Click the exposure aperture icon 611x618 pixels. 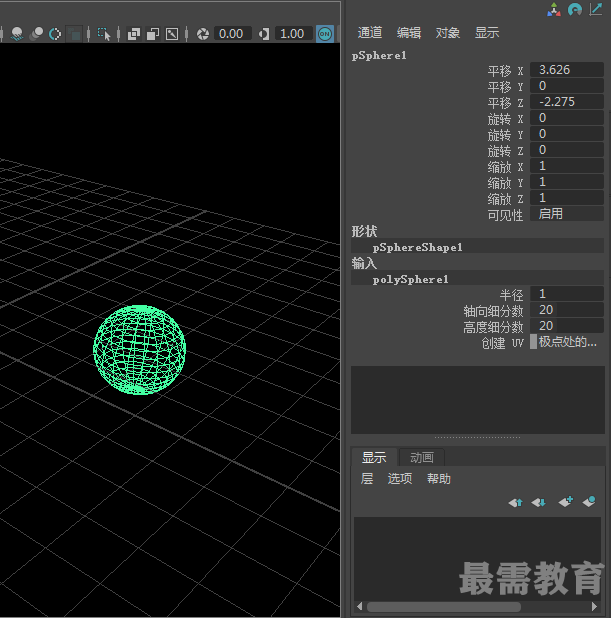(203, 34)
